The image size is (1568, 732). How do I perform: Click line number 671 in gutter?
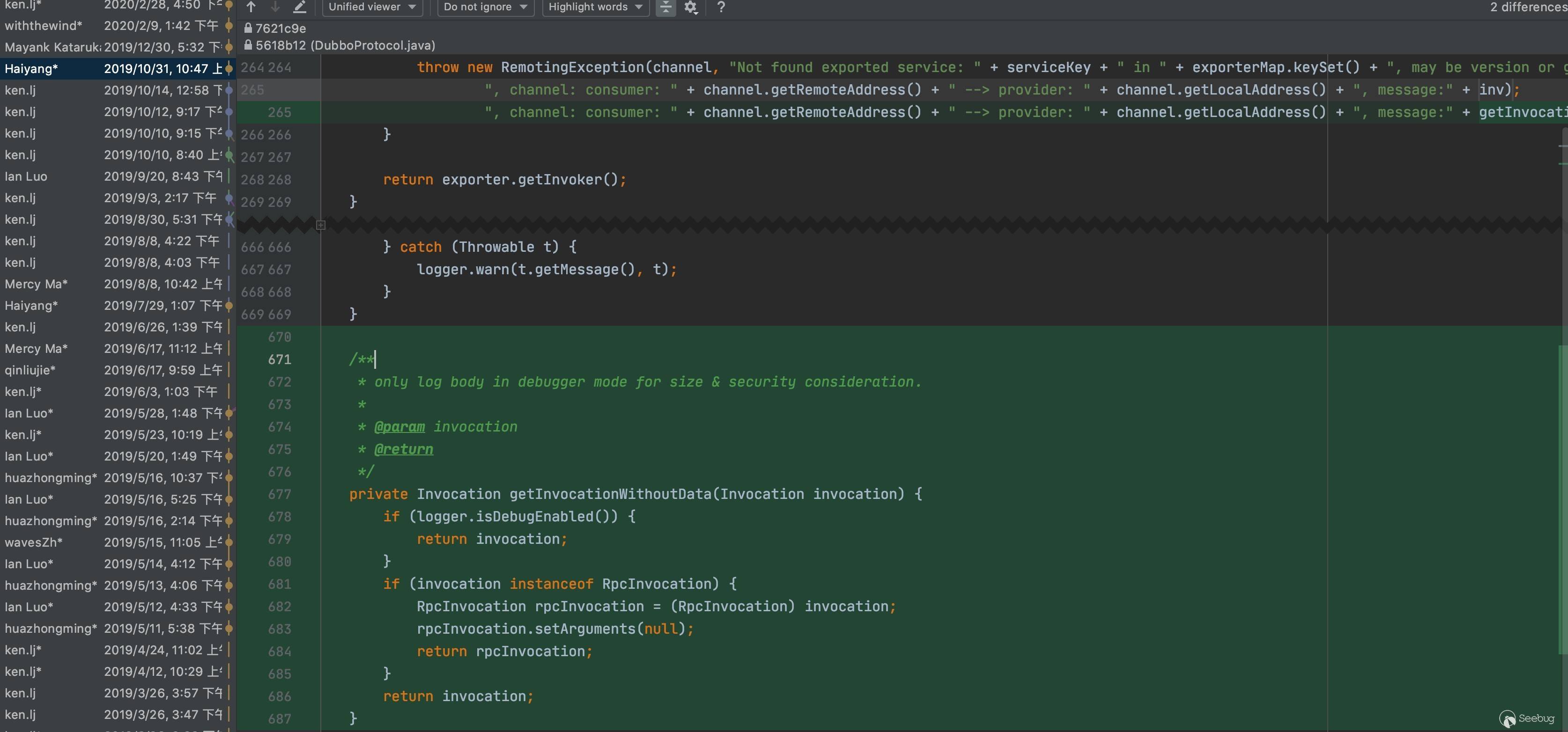280,359
